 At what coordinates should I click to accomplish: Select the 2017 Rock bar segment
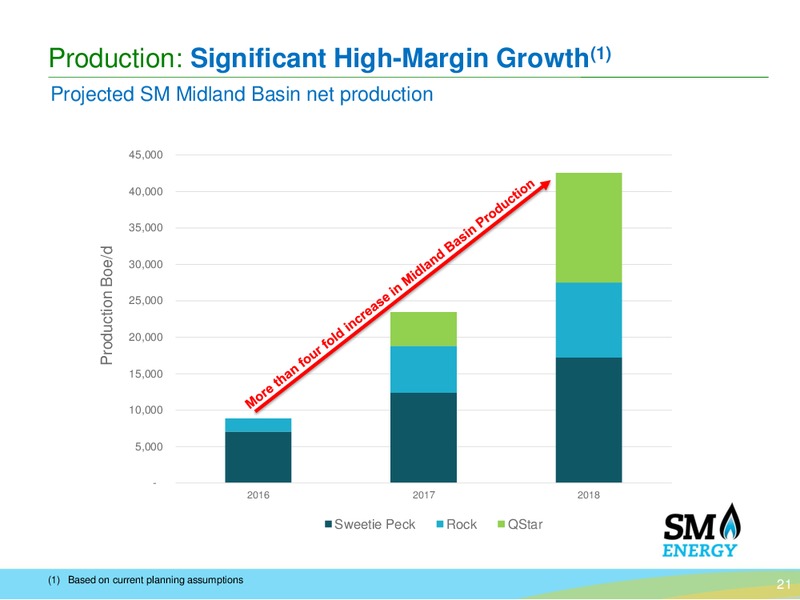pos(423,369)
